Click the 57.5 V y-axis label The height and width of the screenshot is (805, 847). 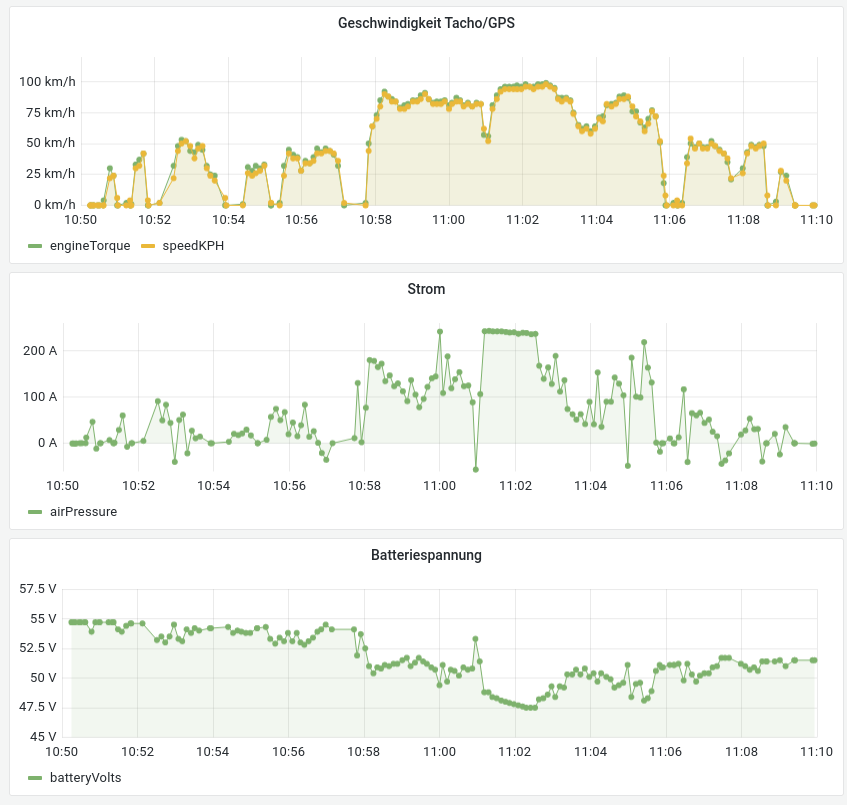click(38, 589)
